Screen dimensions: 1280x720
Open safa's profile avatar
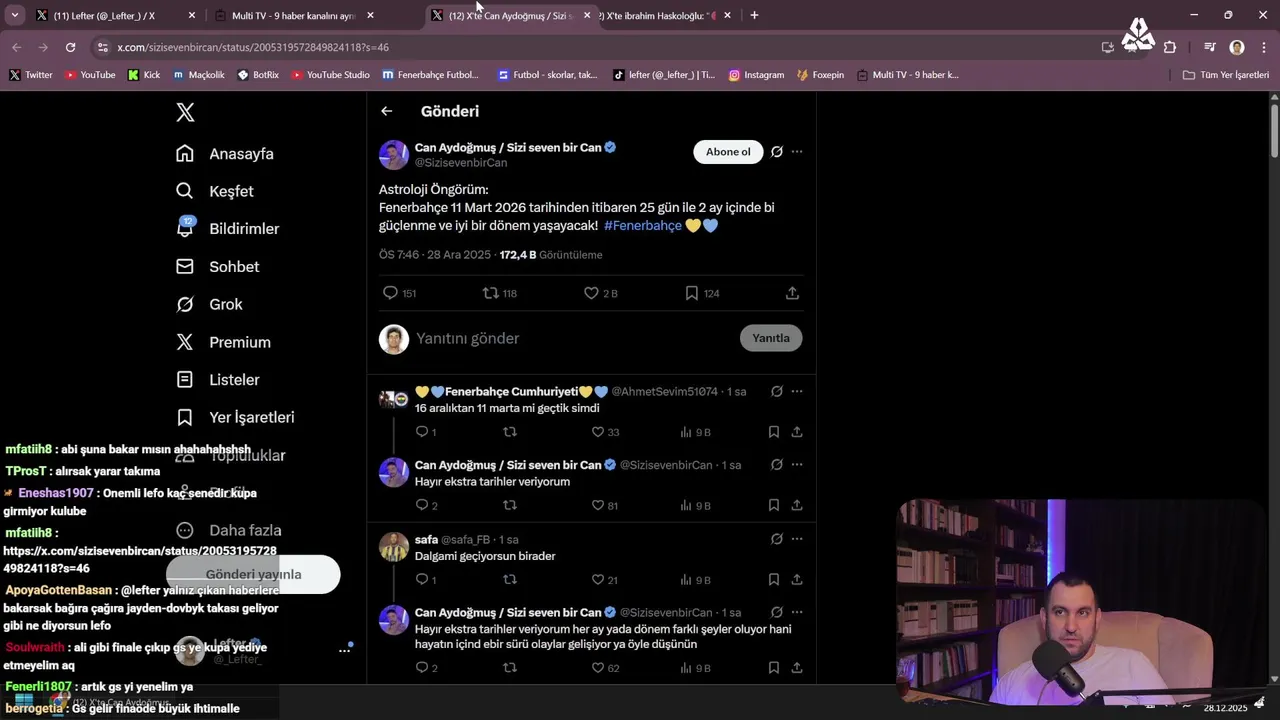[x=394, y=547]
